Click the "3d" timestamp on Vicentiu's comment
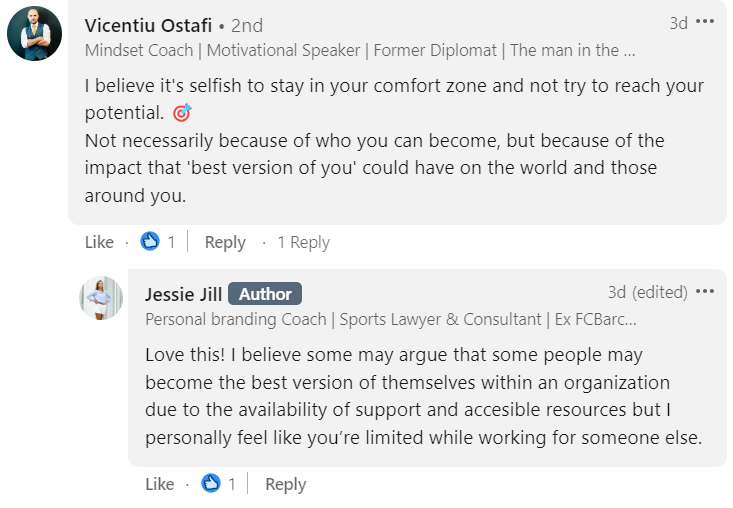Viewport: 733px width, 508px height. pyautogui.click(x=678, y=23)
